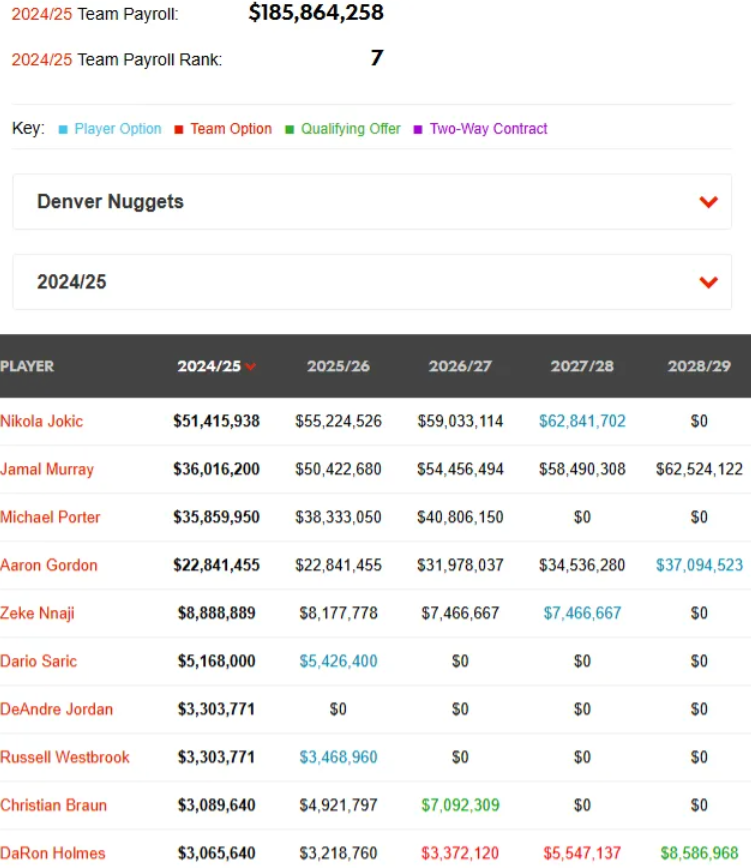Sort by 2026/27 column header
Image resolution: width=751 pixels, height=868 pixels.
(x=460, y=366)
